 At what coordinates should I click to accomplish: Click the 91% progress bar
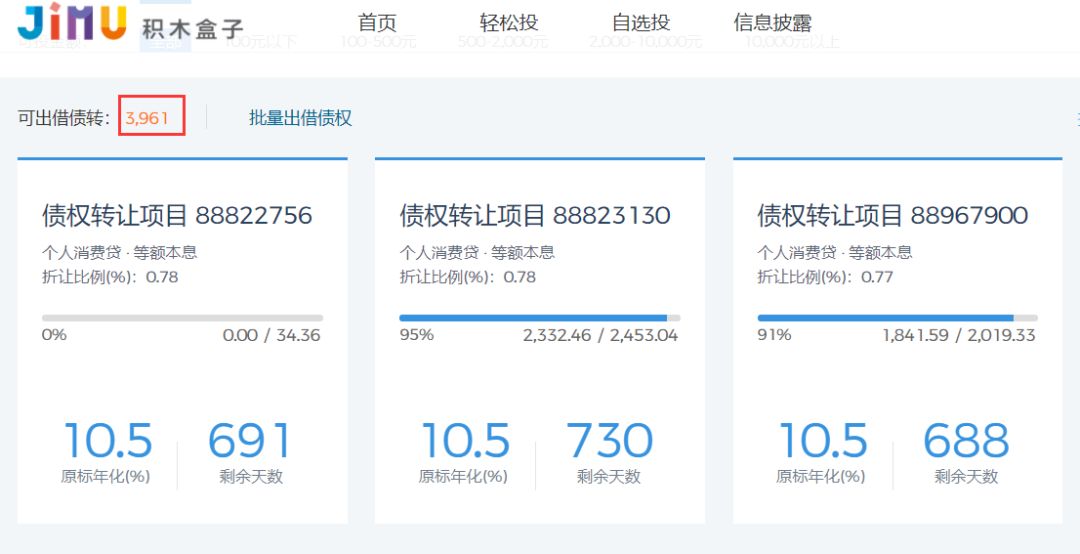click(x=897, y=318)
